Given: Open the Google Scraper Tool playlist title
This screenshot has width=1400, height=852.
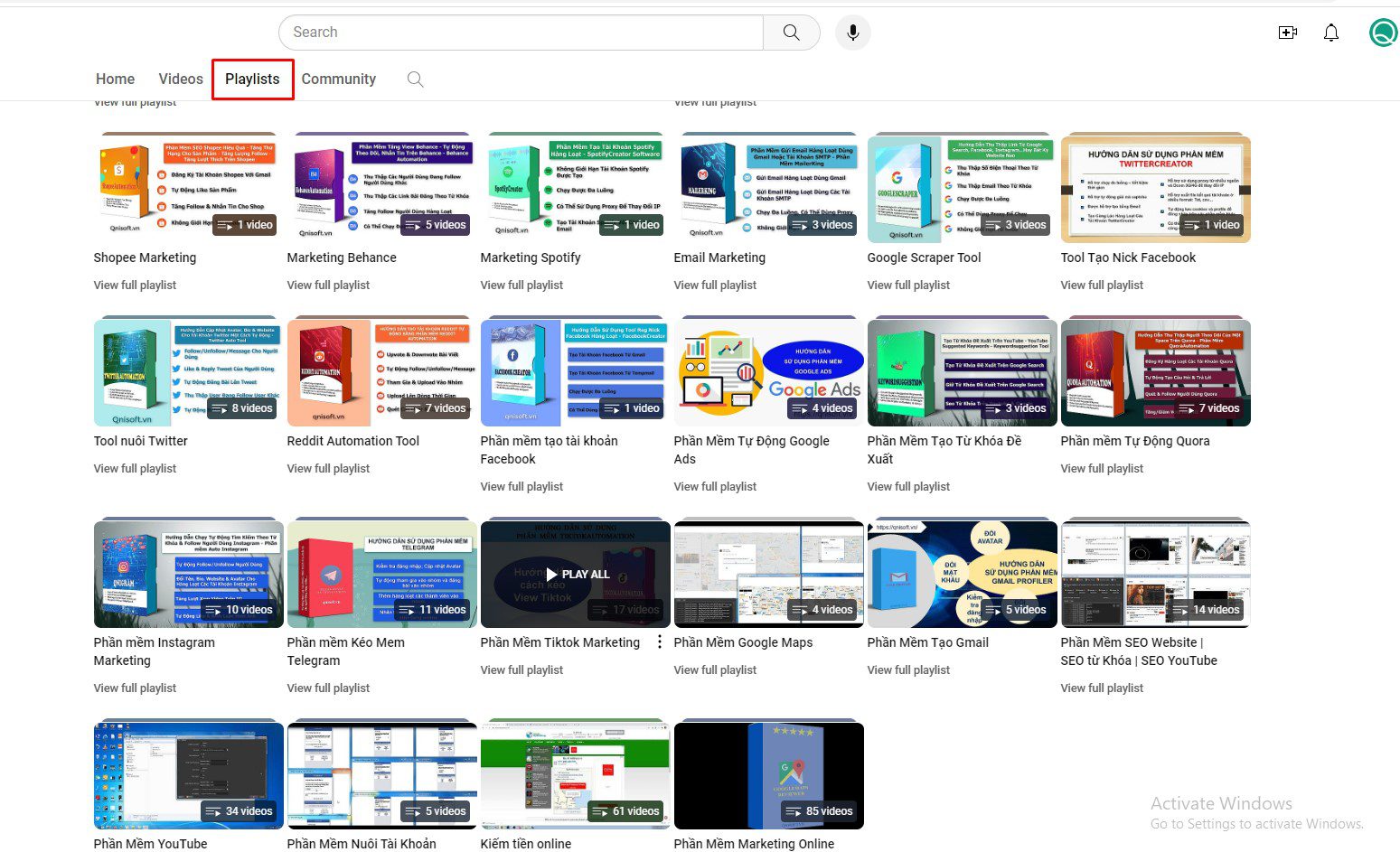Looking at the screenshot, I should tap(924, 257).
